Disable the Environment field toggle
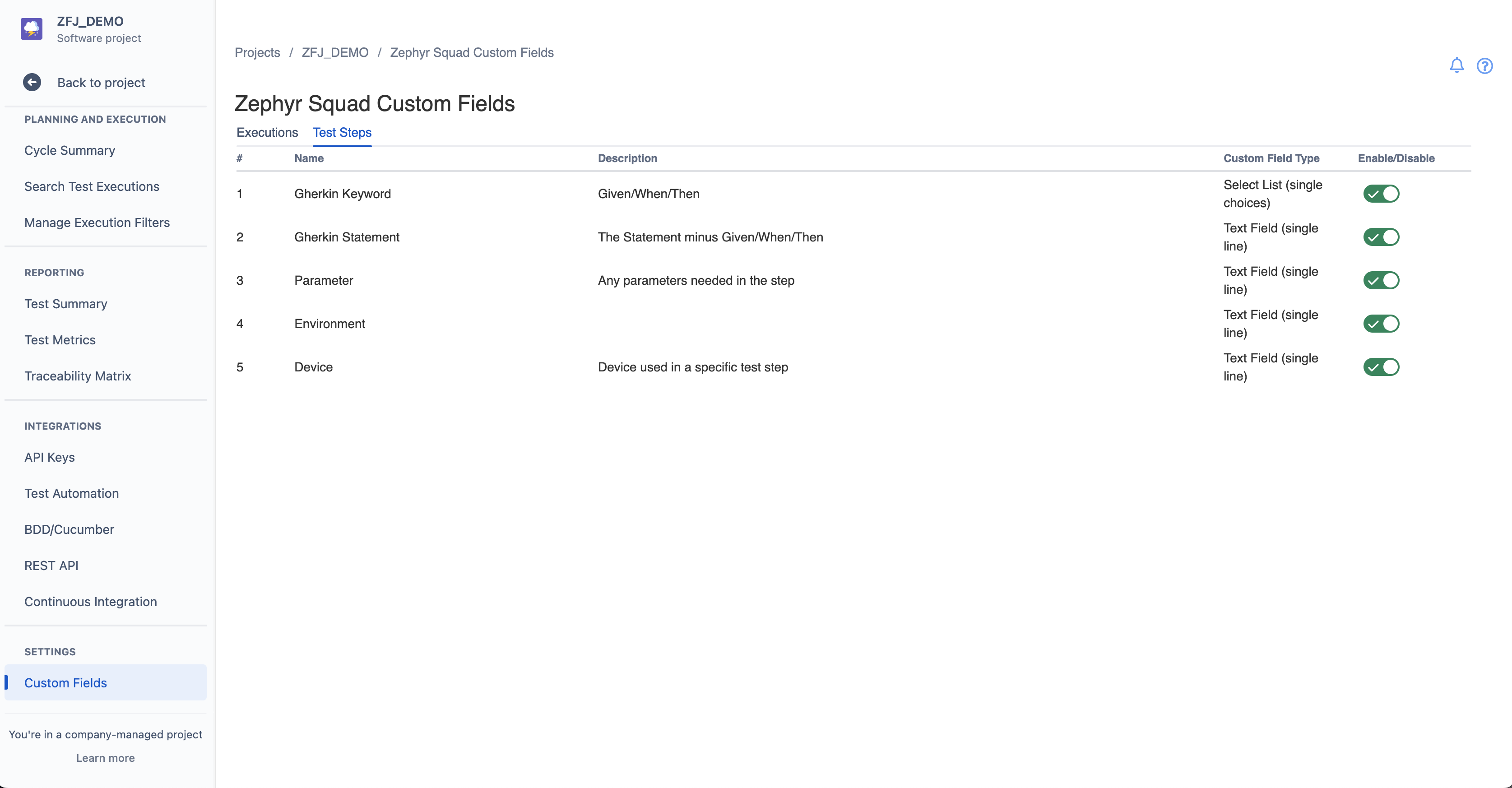The image size is (1512, 788). [1381, 324]
